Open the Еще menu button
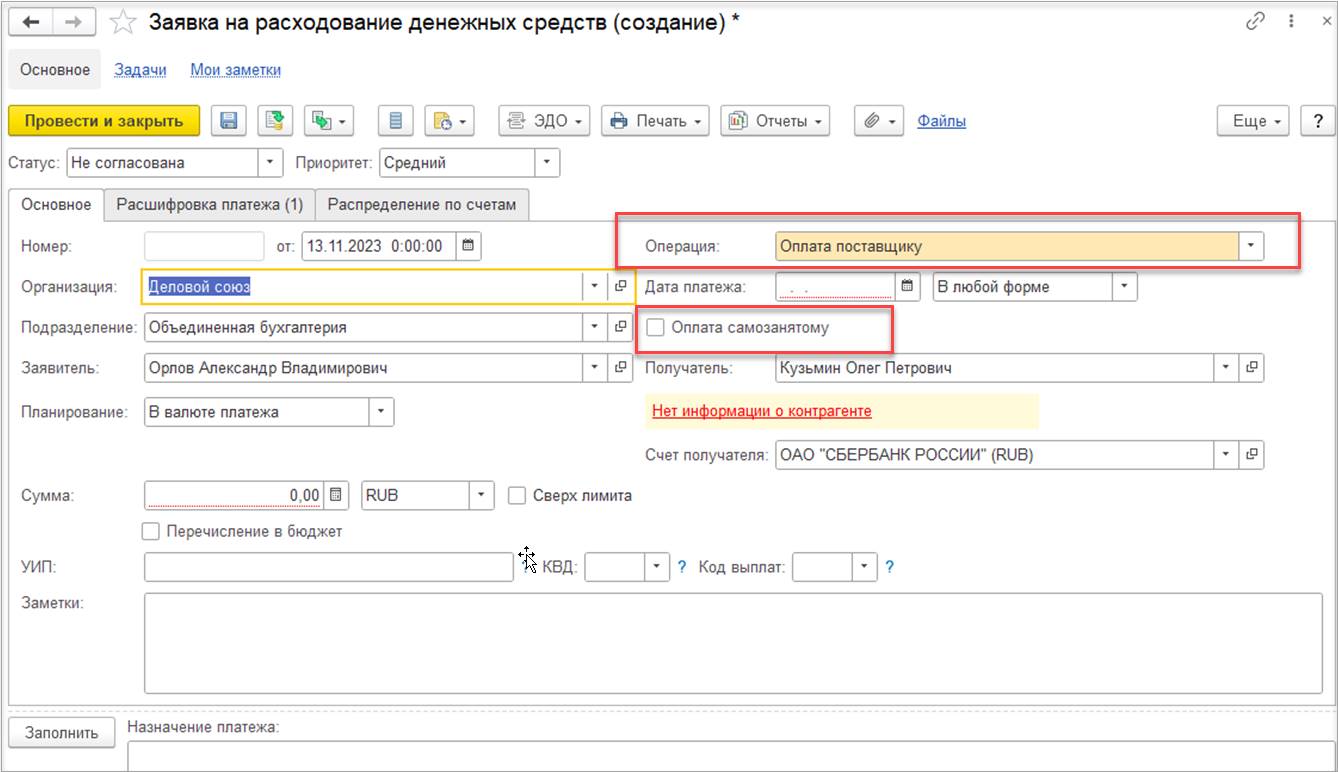 point(1254,121)
